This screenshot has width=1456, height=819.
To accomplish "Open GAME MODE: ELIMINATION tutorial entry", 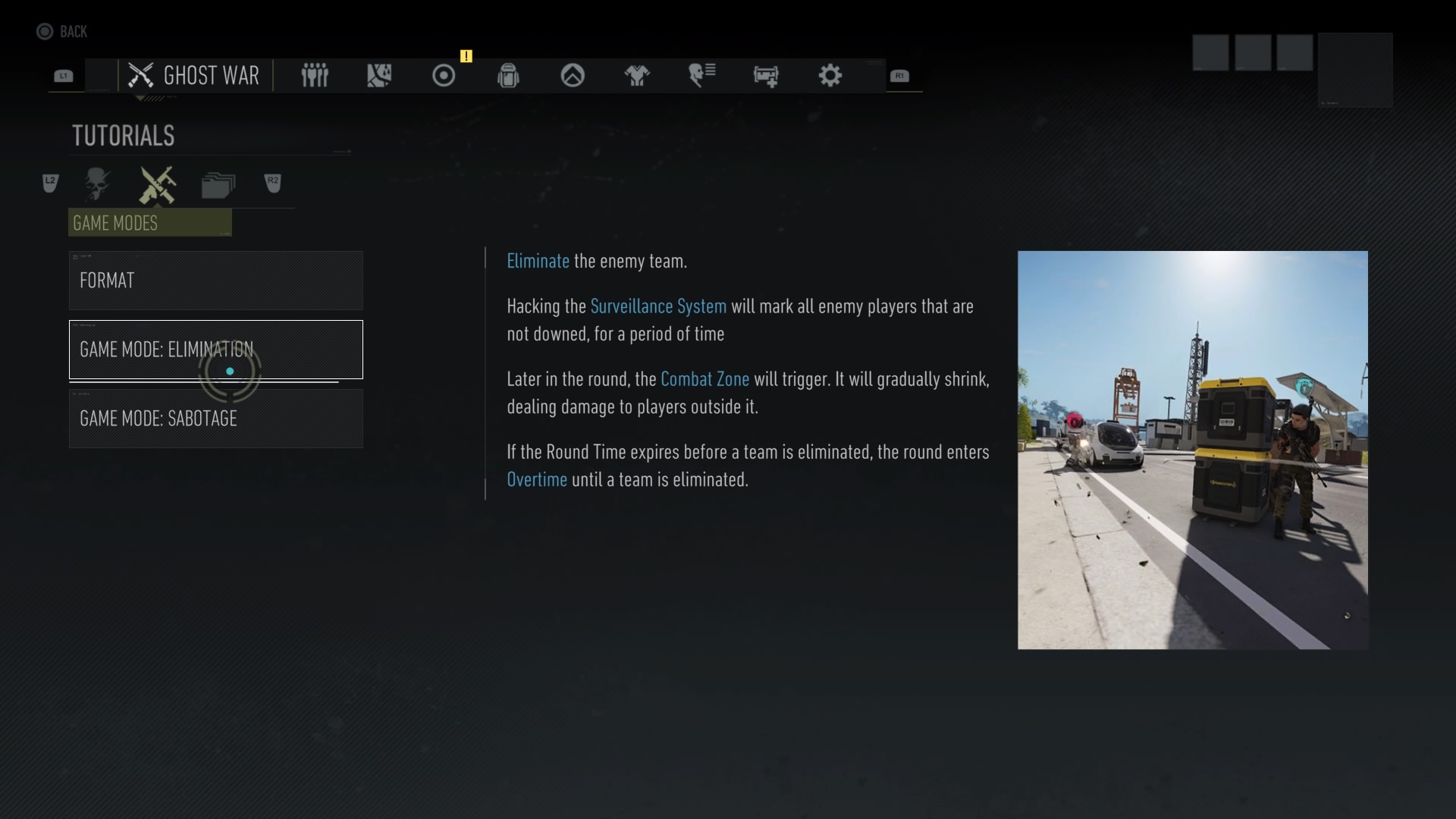I will [x=216, y=350].
